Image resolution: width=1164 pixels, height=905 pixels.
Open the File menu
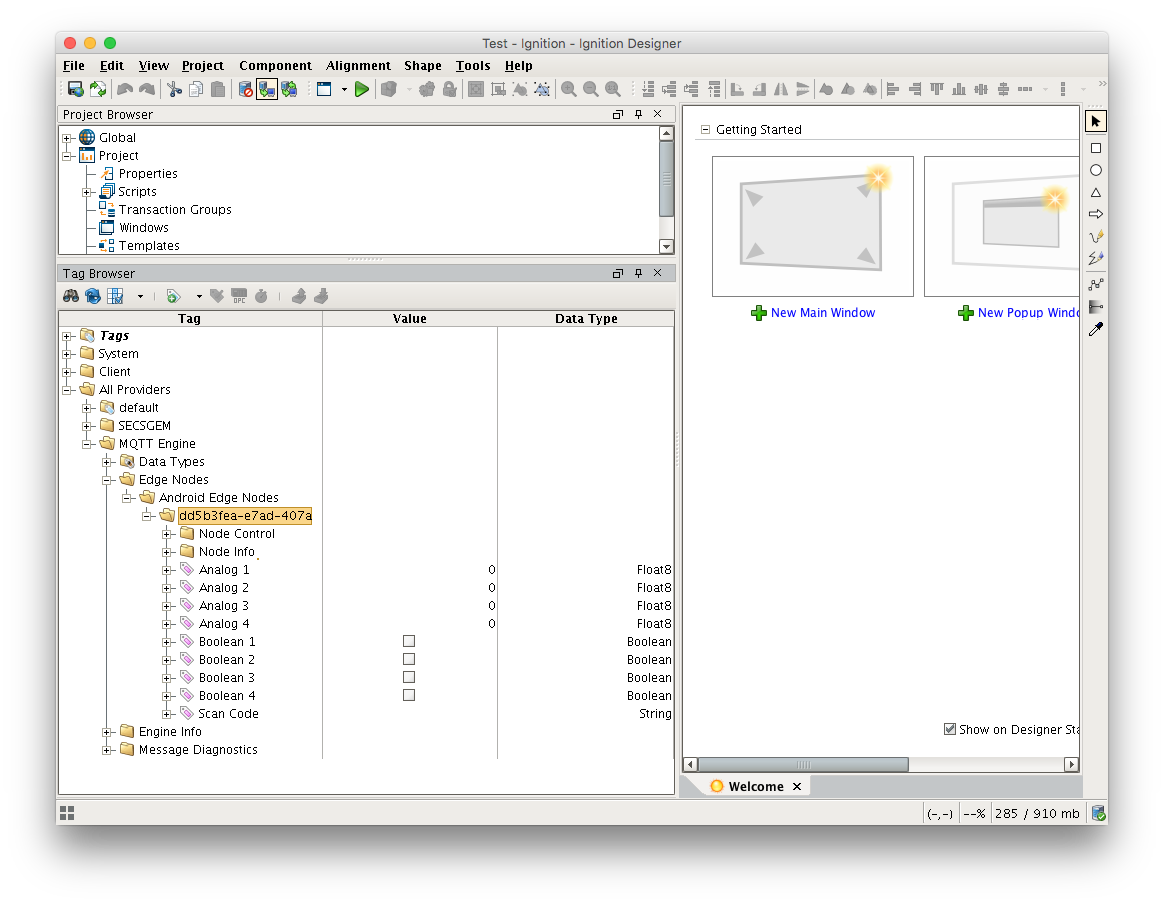point(73,65)
